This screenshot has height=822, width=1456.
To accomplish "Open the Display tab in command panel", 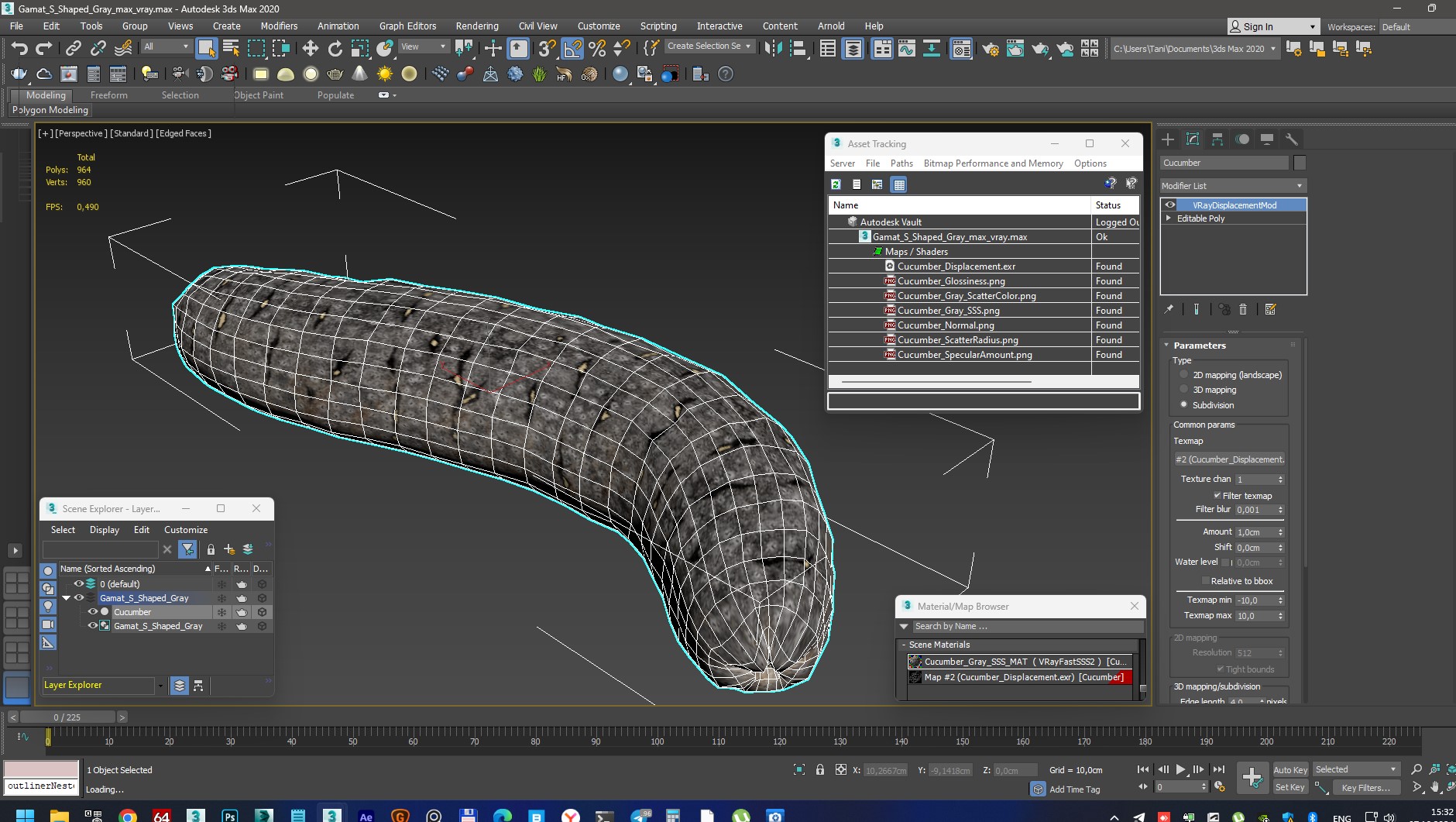I will pos(1267,139).
